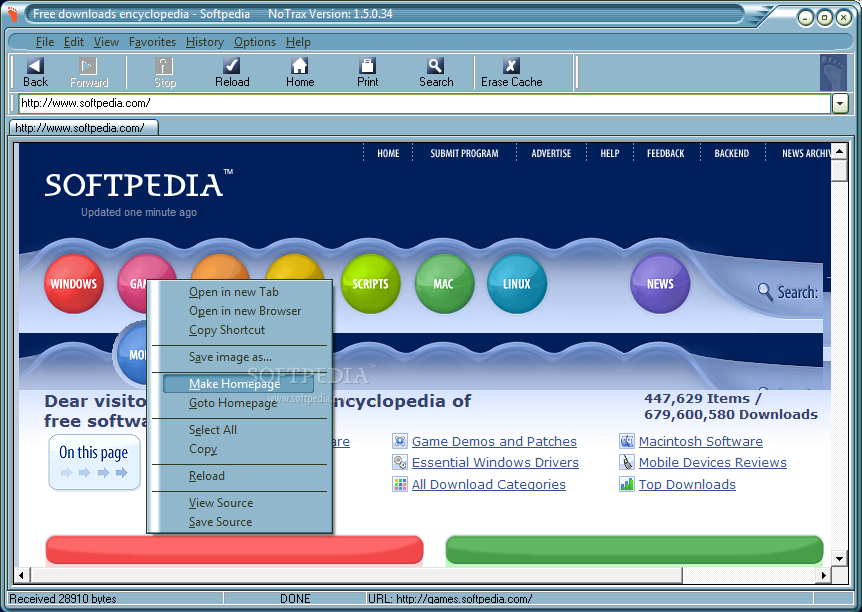Choose Save image as... option
This screenshot has width=862, height=612.
tap(230, 357)
